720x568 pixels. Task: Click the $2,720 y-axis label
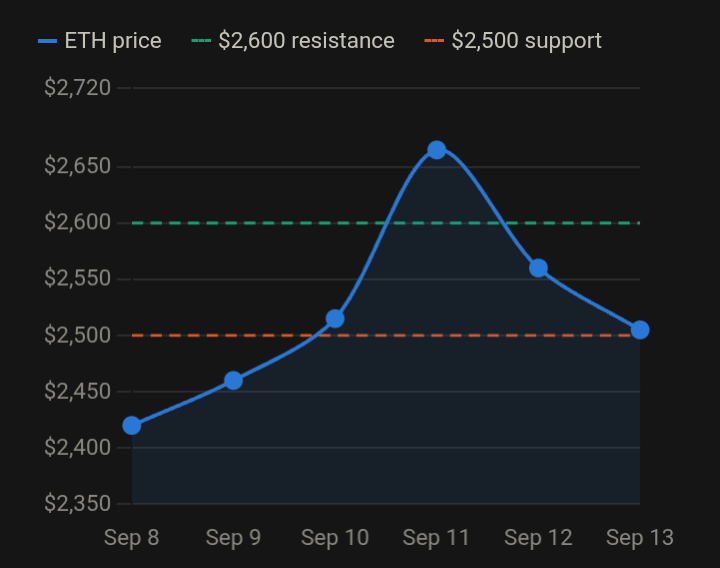[x=78, y=88]
